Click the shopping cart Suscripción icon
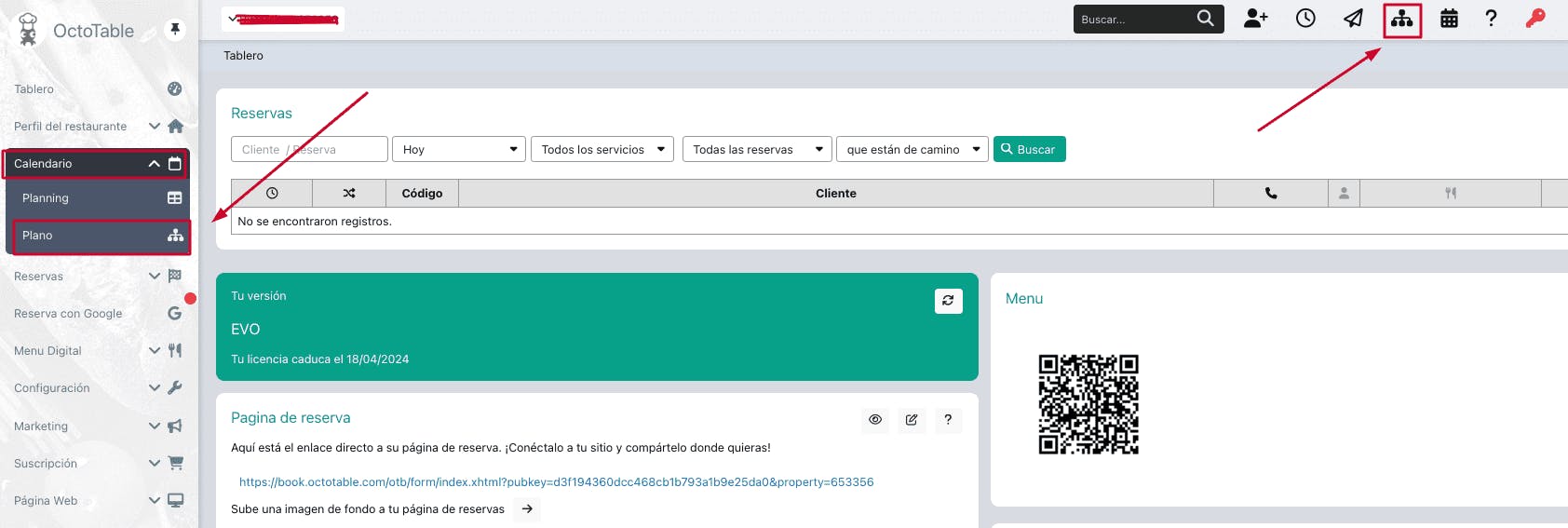The width and height of the screenshot is (1568, 528). point(175,463)
